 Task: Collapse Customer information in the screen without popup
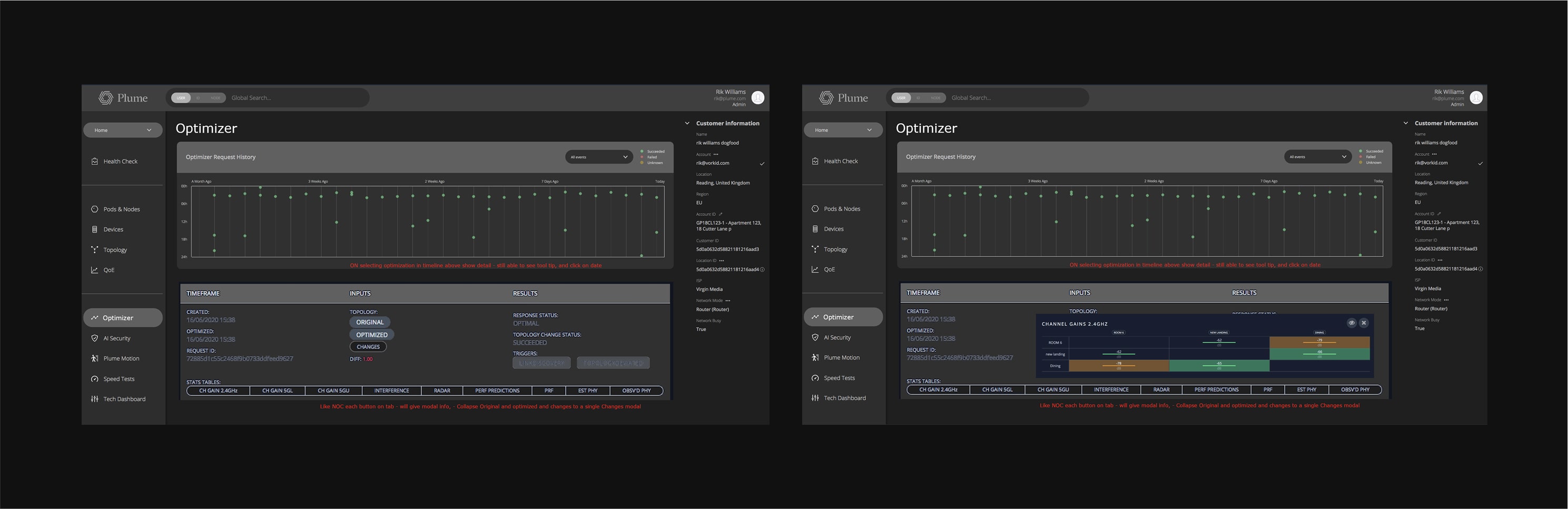pos(687,124)
